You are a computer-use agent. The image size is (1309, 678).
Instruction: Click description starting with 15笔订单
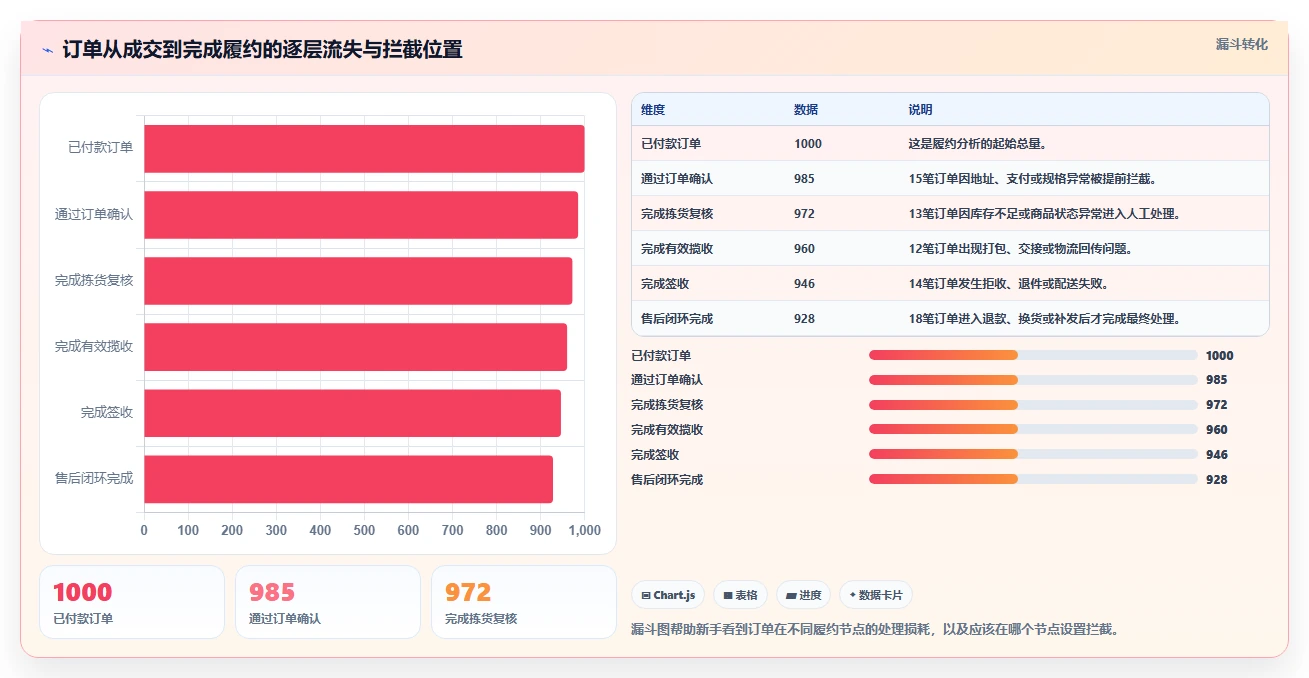pos(1032,179)
